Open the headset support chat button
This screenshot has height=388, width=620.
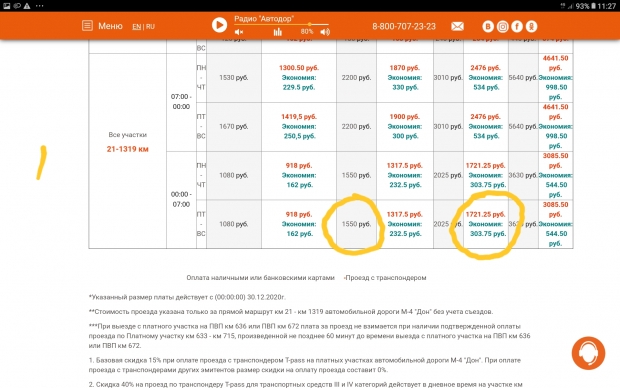point(588,353)
